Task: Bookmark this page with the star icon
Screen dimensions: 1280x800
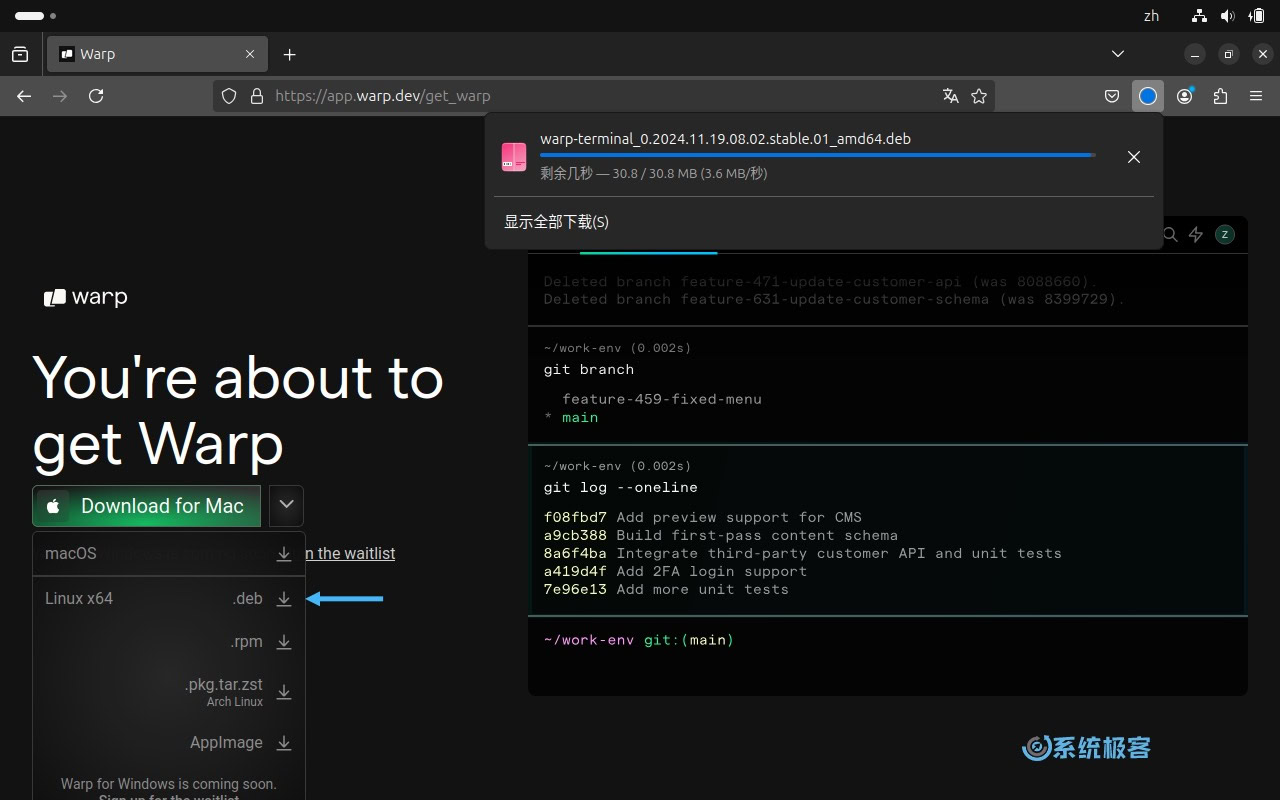Action: point(979,96)
